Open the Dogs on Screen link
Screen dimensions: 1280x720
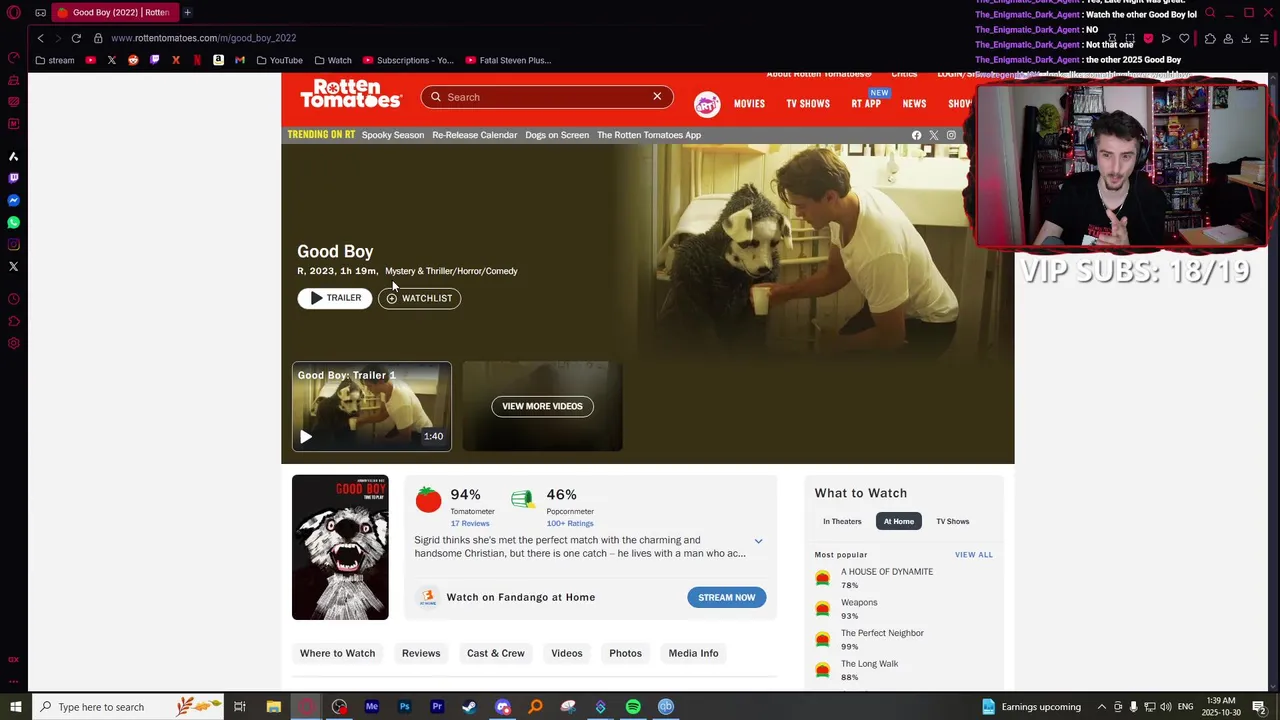point(557,135)
